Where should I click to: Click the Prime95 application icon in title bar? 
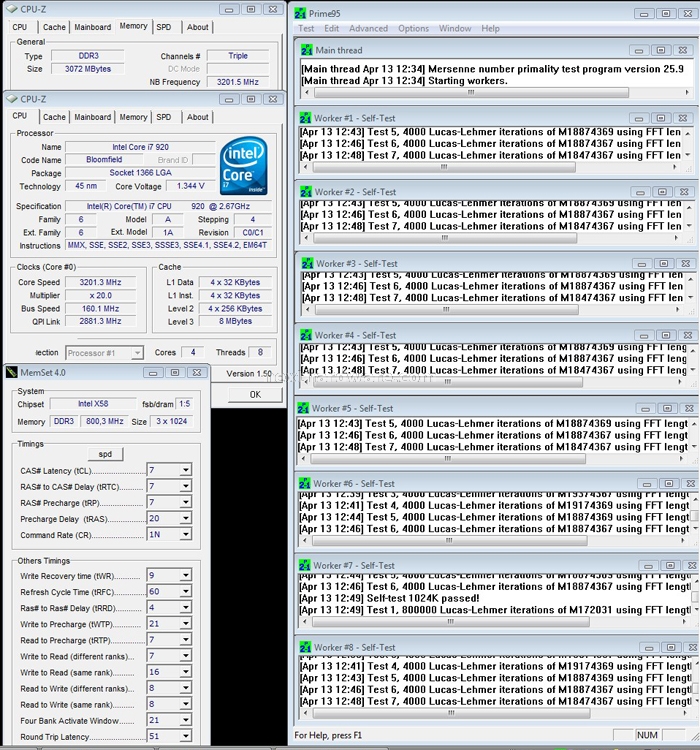[300, 13]
